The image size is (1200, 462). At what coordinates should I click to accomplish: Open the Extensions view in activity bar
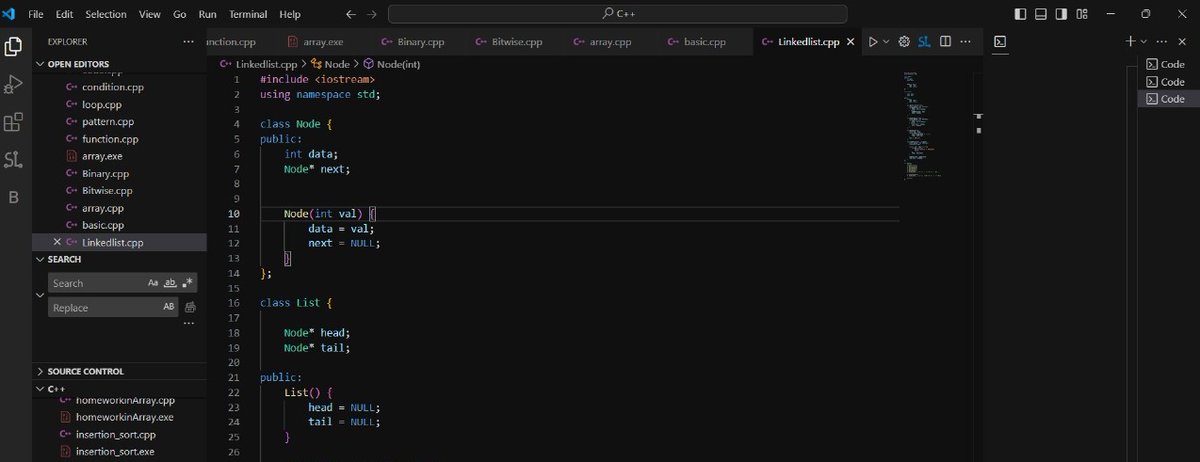click(14, 122)
